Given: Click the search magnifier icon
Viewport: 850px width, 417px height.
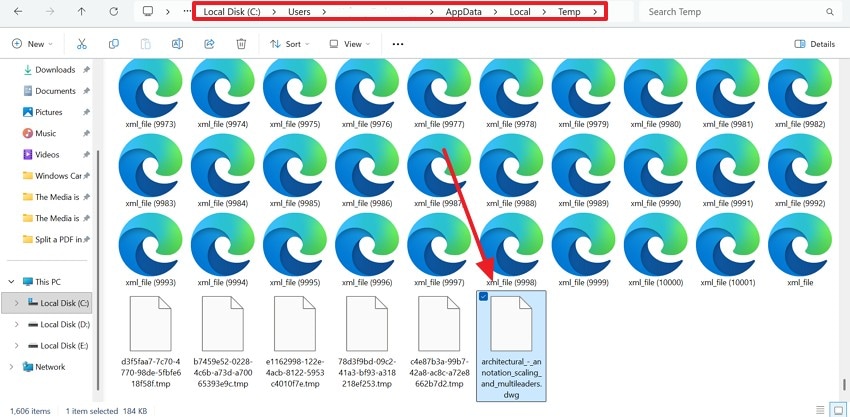Looking at the screenshot, I should [x=830, y=12].
